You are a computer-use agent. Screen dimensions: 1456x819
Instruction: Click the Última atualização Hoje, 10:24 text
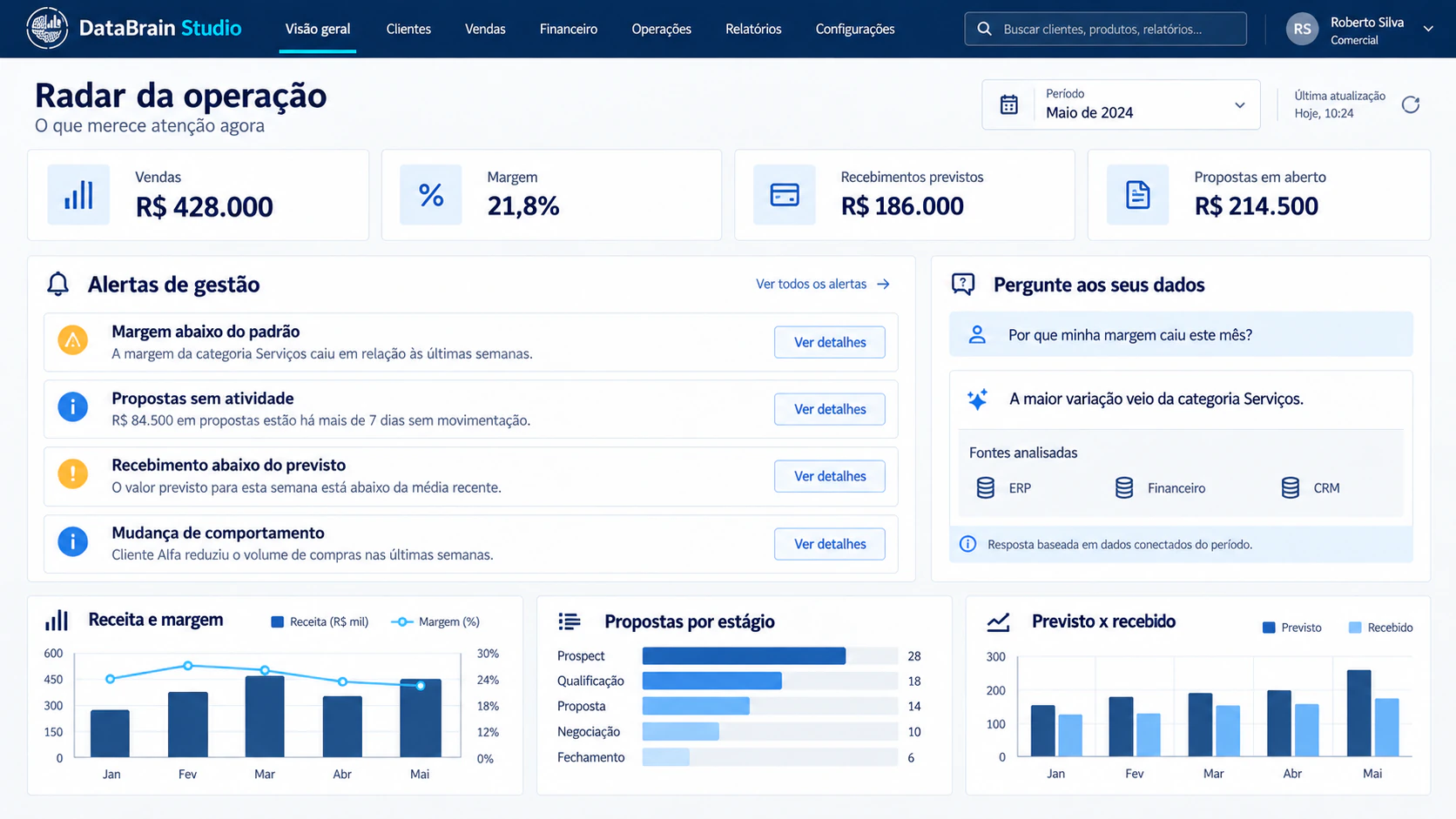1339,104
